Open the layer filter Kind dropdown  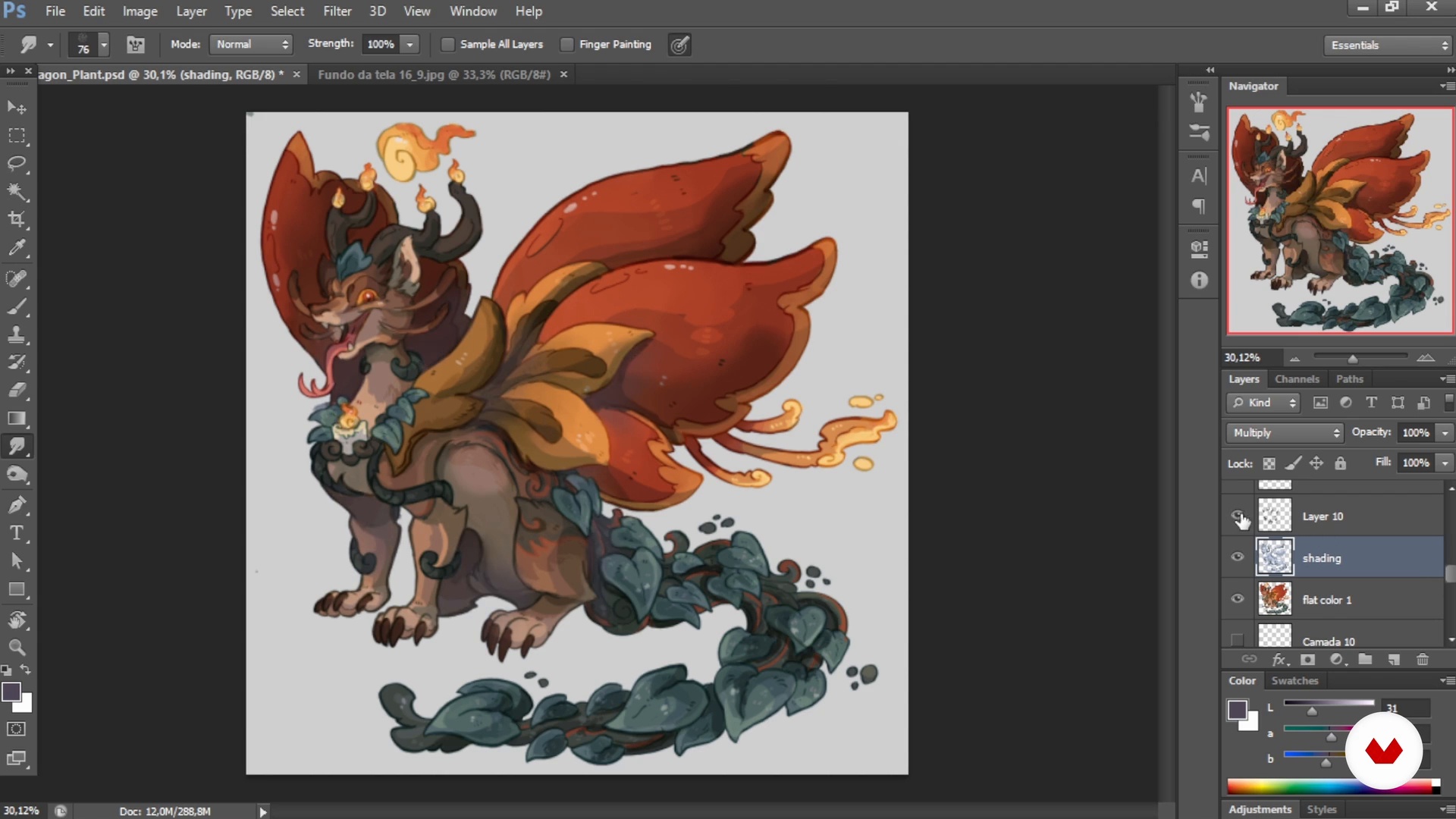click(1263, 403)
